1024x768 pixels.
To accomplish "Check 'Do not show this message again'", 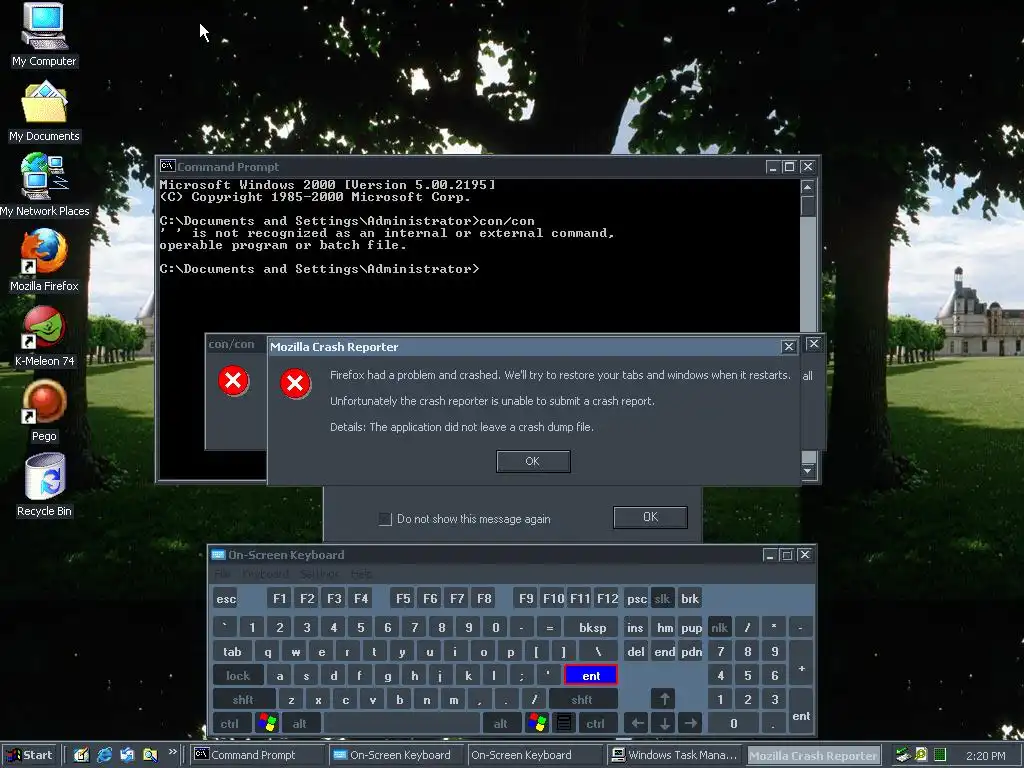I will click(x=385, y=519).
